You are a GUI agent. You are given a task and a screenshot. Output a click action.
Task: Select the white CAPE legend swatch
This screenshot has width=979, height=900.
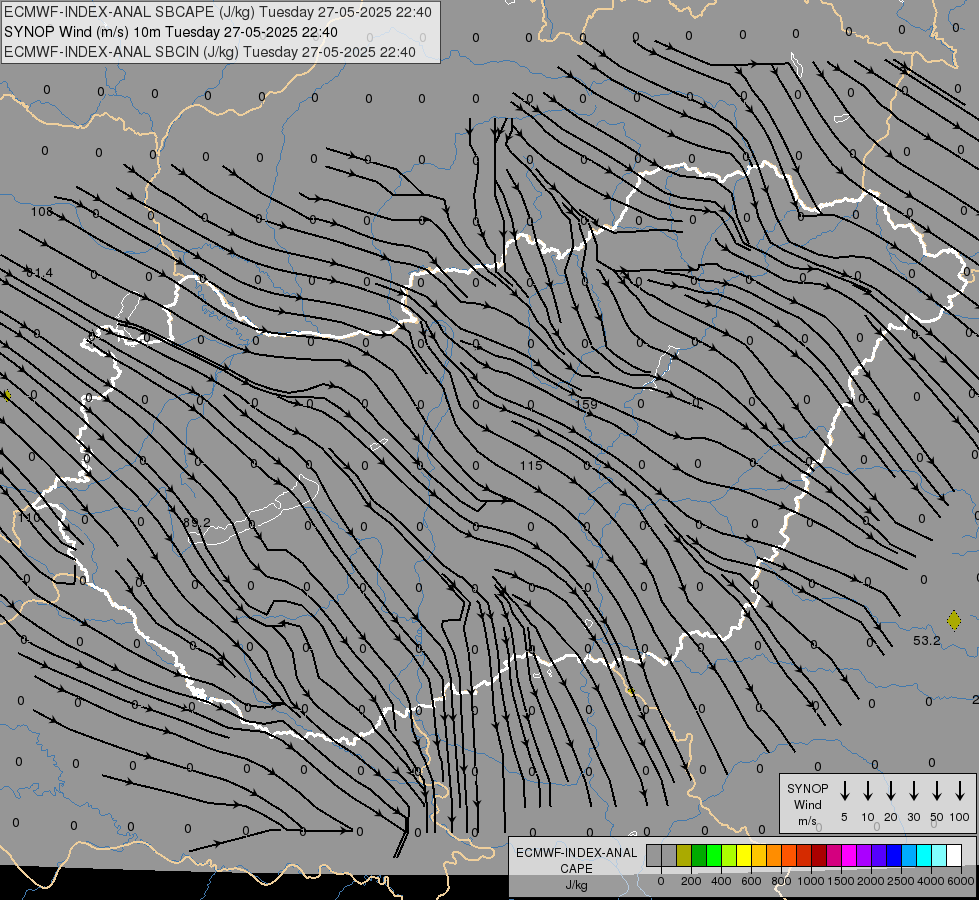point(953,855)
